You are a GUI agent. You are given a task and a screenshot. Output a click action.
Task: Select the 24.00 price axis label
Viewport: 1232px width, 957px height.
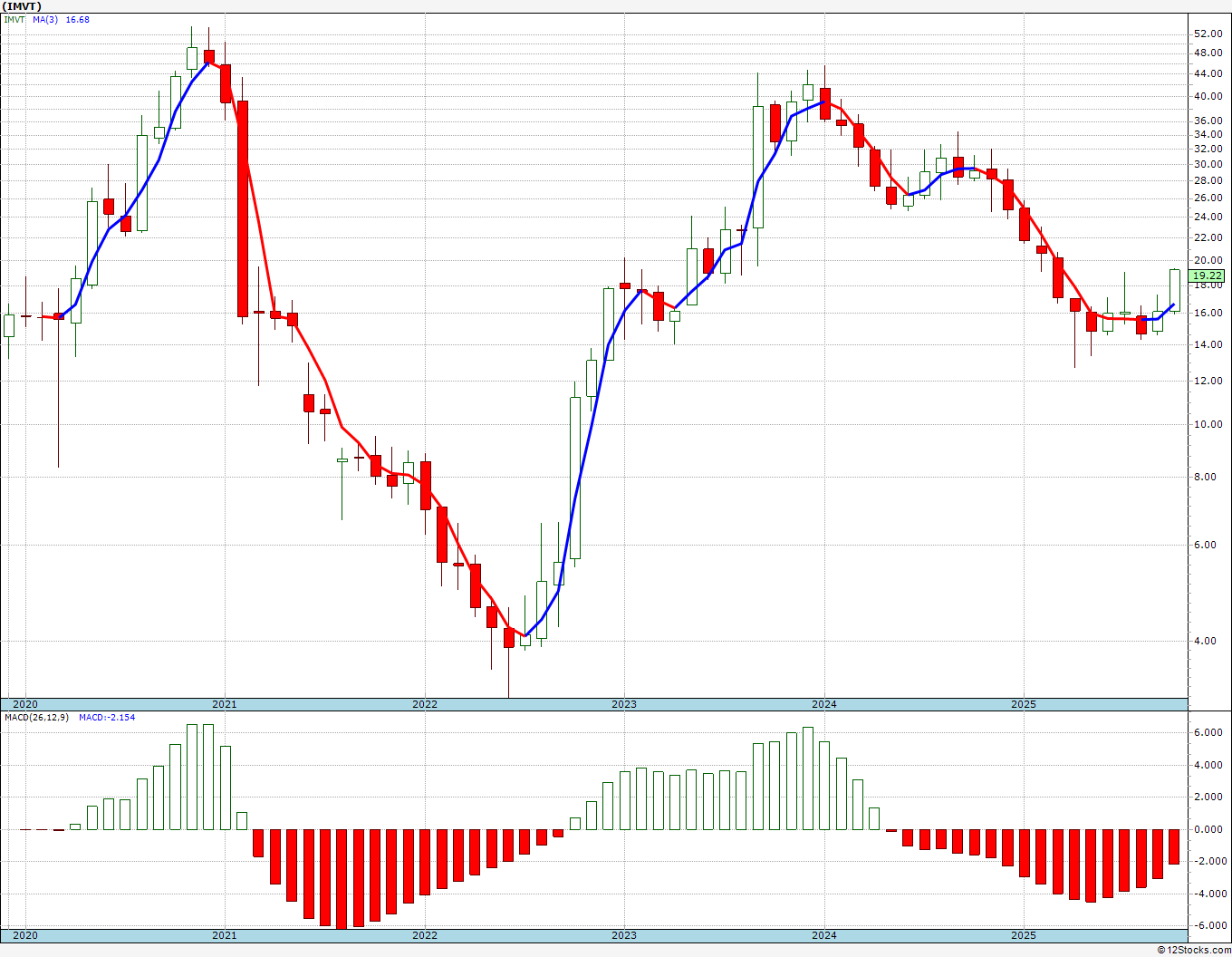1208,217
